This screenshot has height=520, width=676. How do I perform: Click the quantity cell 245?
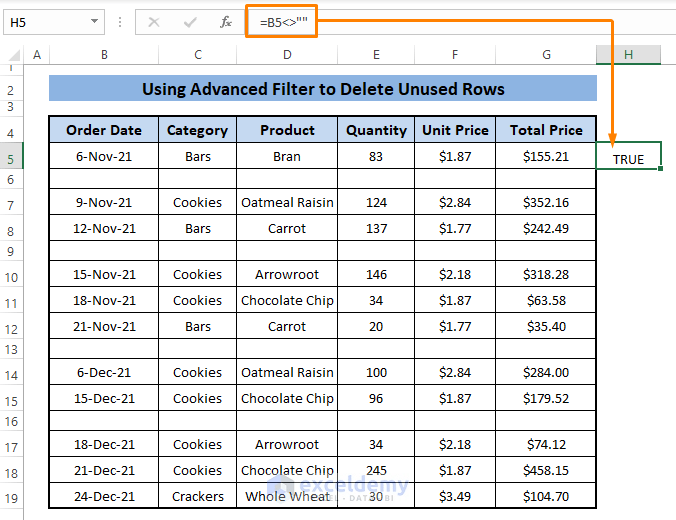[x=376, y=470]
